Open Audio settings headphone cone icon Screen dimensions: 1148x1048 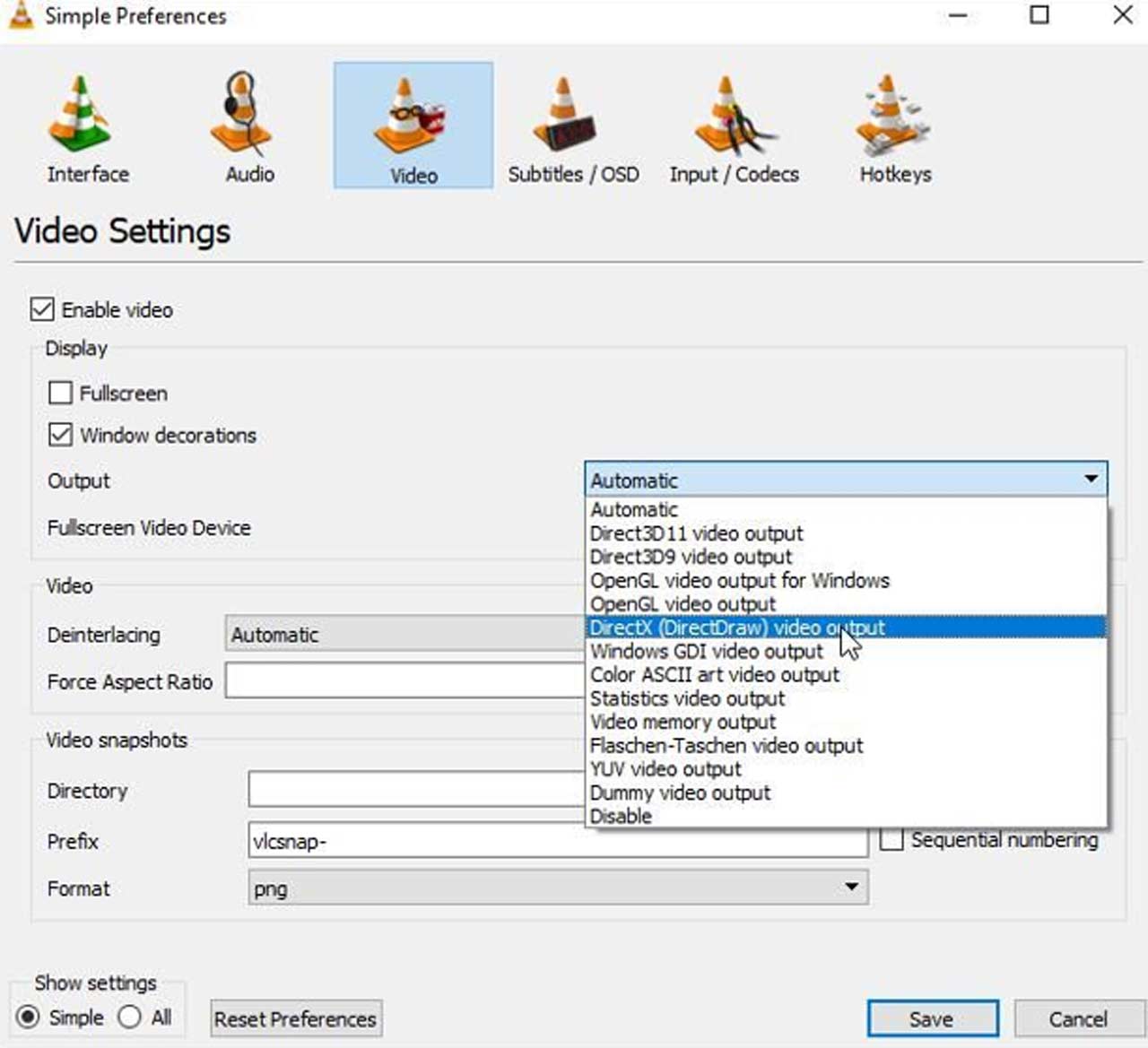click(x=242, y=115)
